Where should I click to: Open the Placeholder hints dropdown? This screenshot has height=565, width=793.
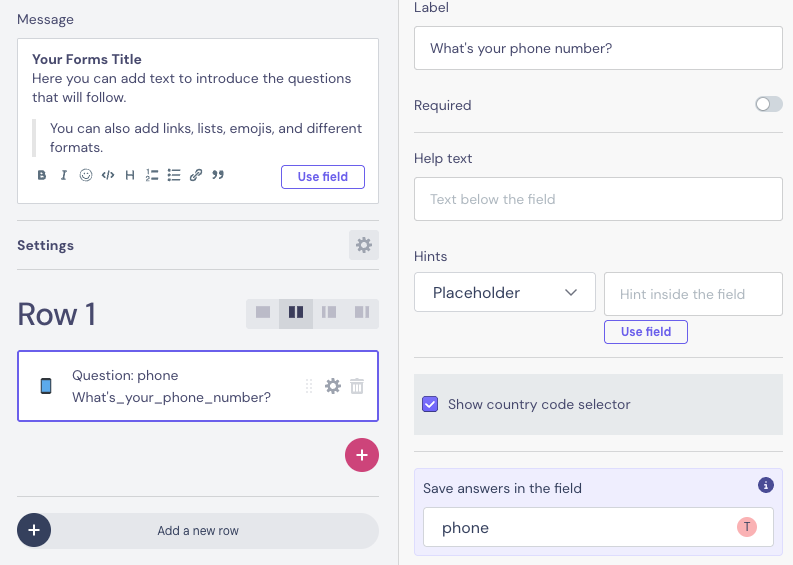point(505,293)
